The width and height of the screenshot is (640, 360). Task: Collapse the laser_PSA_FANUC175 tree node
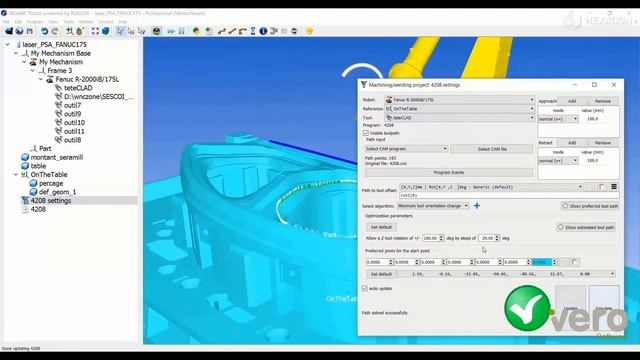(x=8, y=44)
